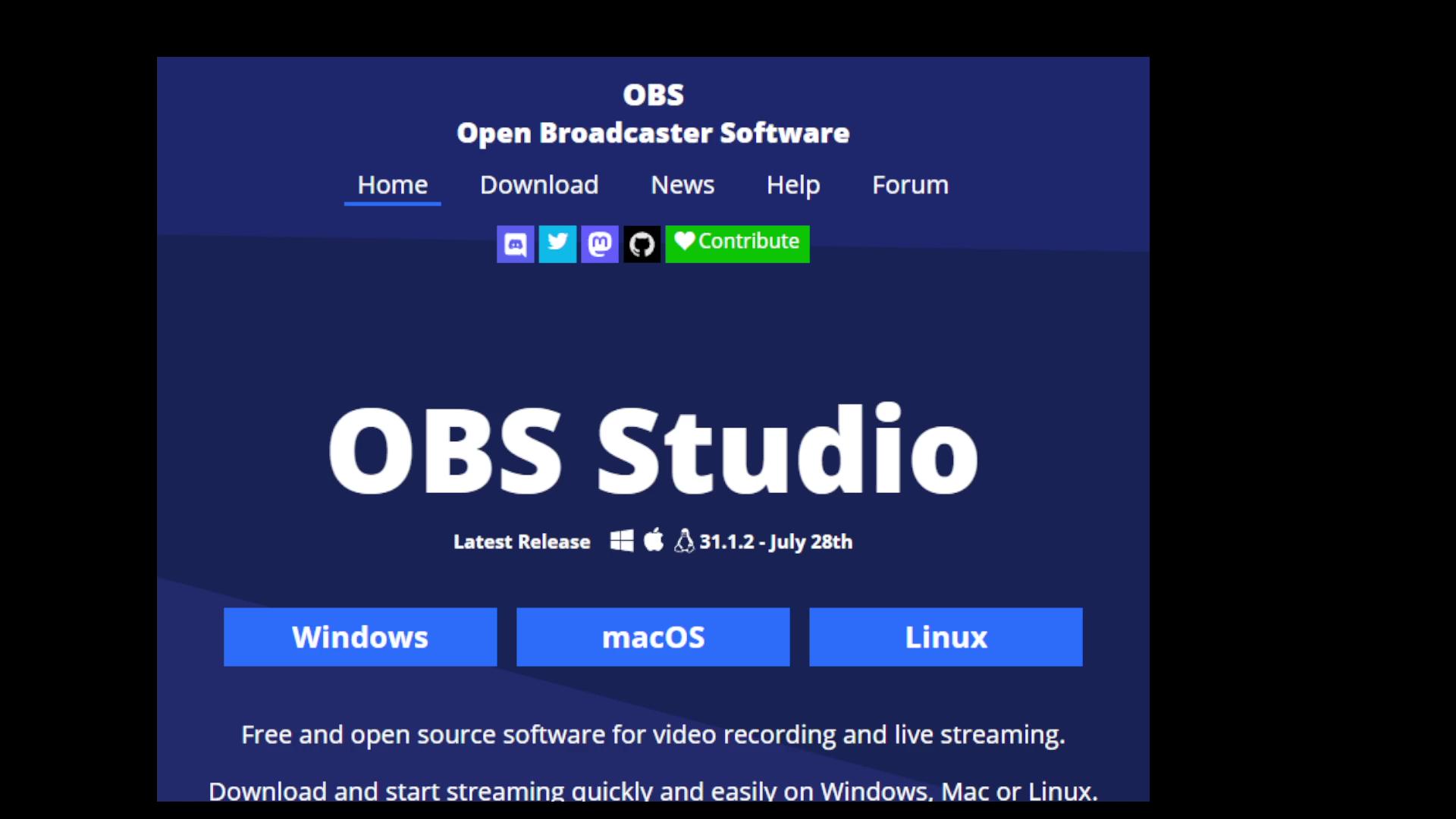
Task: Click the large OBS Studio heading
Action: 653,450
